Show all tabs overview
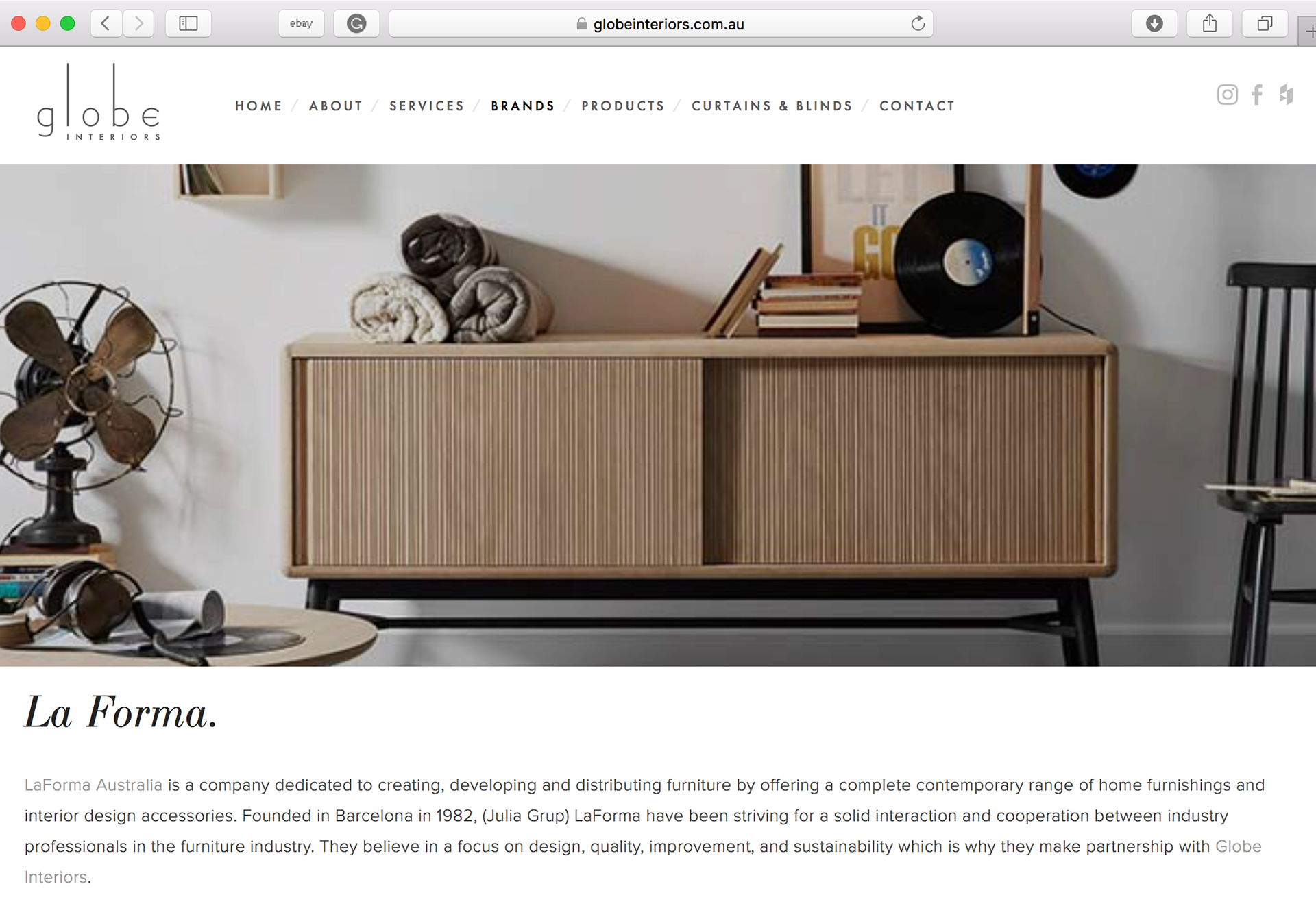The height and width of the screenshot is (906, 1316). coord(1265,24)
